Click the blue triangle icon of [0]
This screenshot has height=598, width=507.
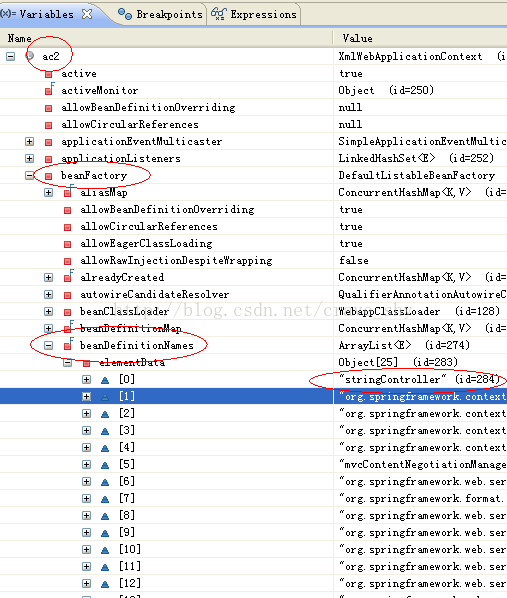pyautogui.click(x=105, y=380)
